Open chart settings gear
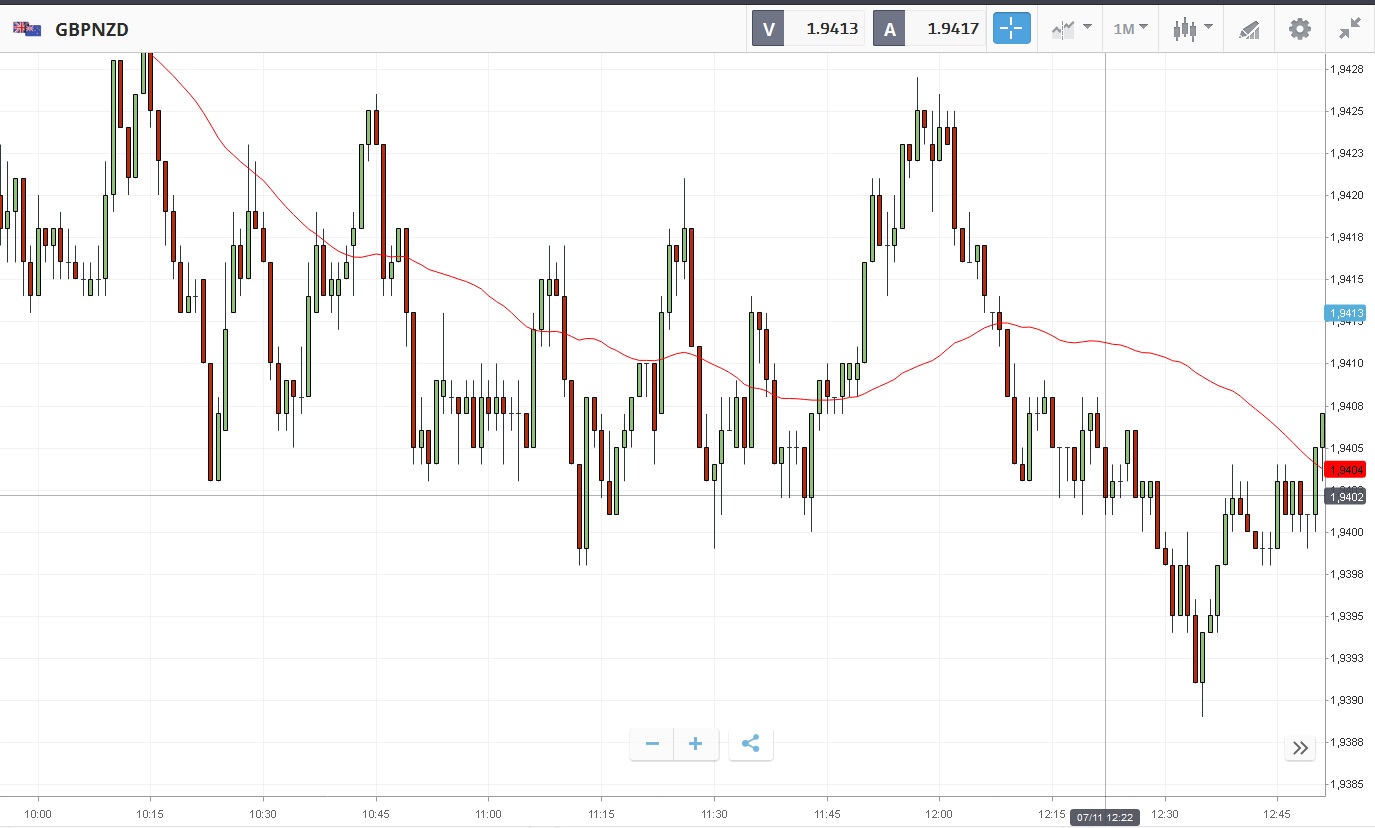 1299,28
